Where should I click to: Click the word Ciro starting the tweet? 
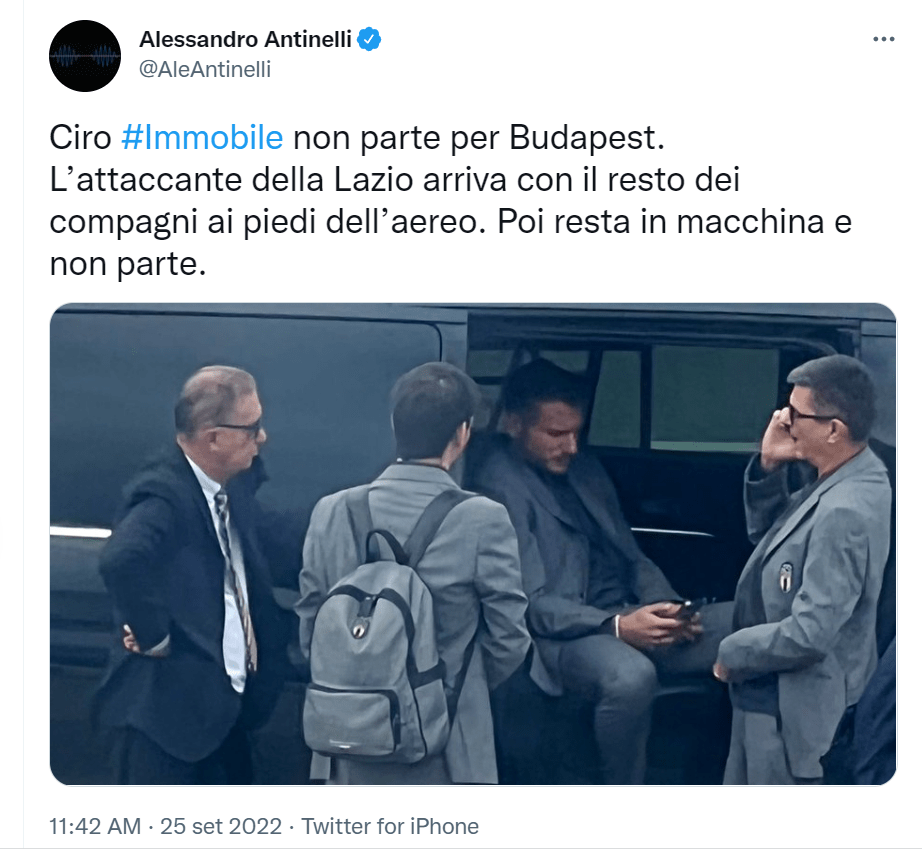80,138
